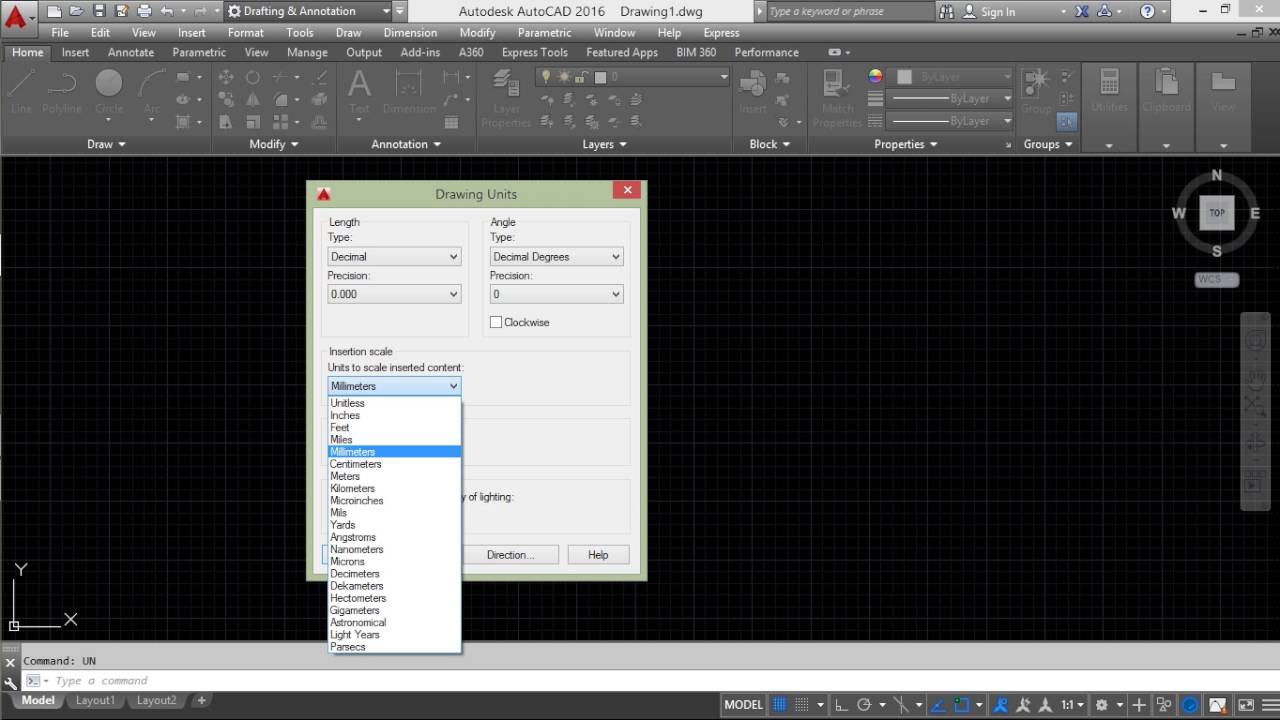Select the Arc tool
Screen dimensions: 1280x720
151,91
